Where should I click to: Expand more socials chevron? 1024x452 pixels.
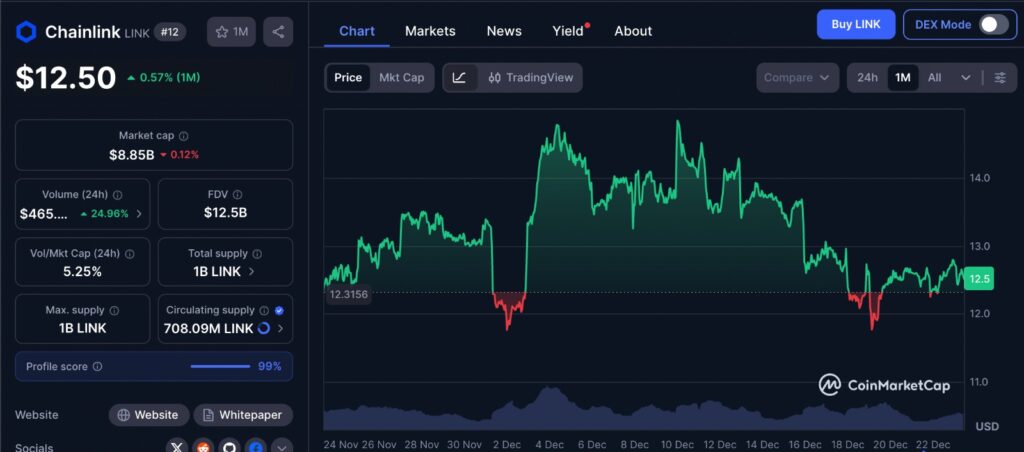[281, 448]
